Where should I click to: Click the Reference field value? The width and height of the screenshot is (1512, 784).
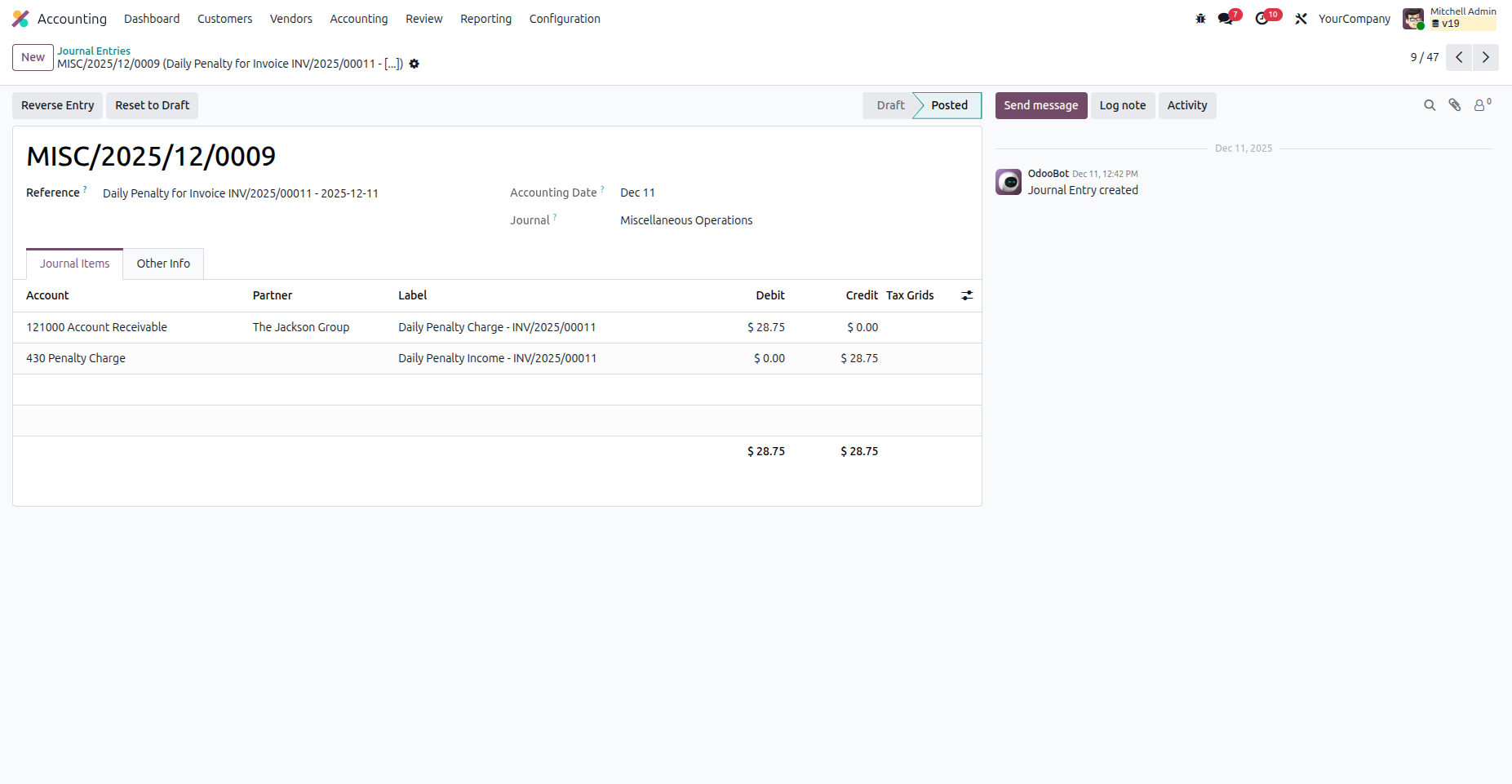241,193
